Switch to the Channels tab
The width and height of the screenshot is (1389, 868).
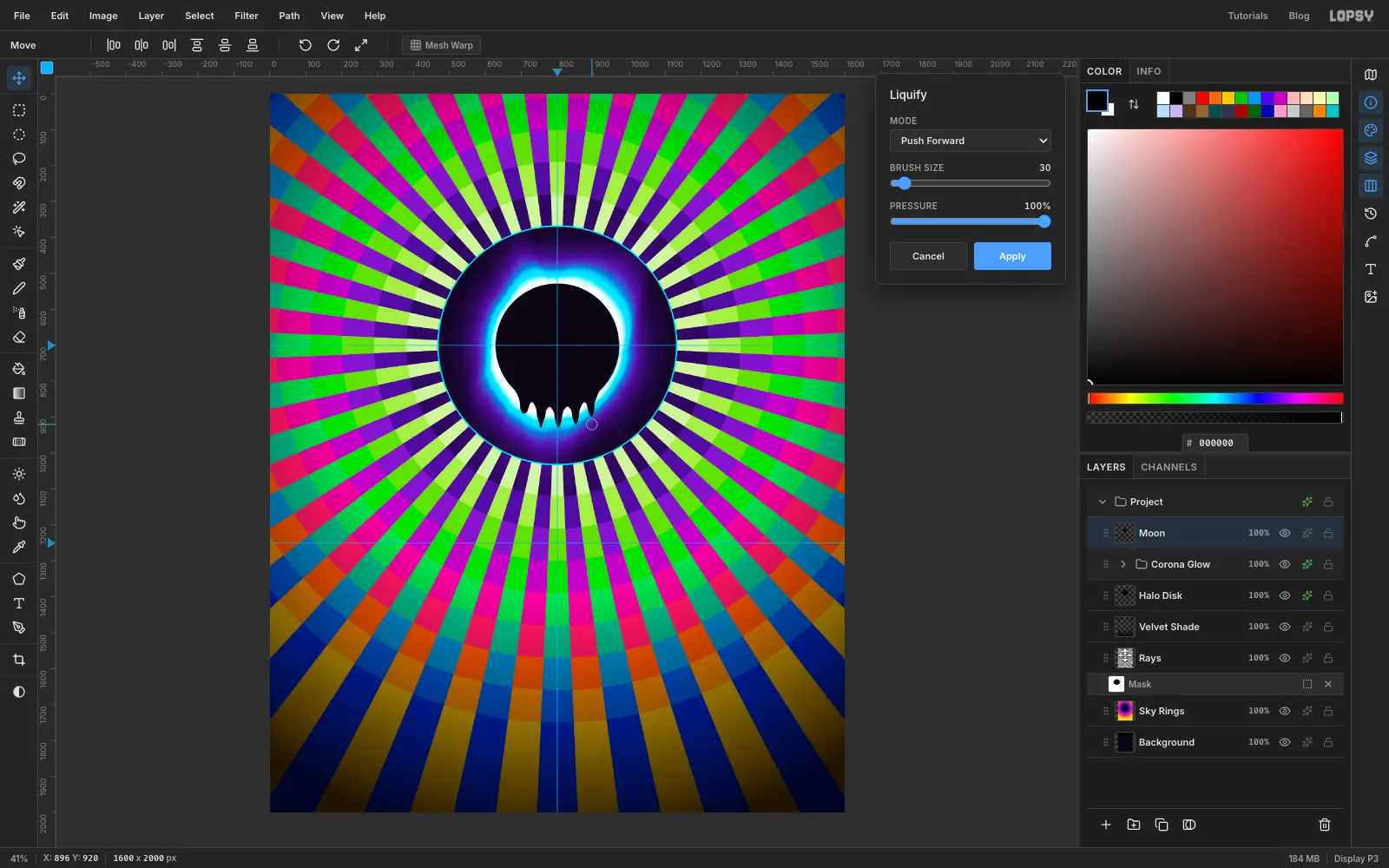click(x=1168, y=467)
